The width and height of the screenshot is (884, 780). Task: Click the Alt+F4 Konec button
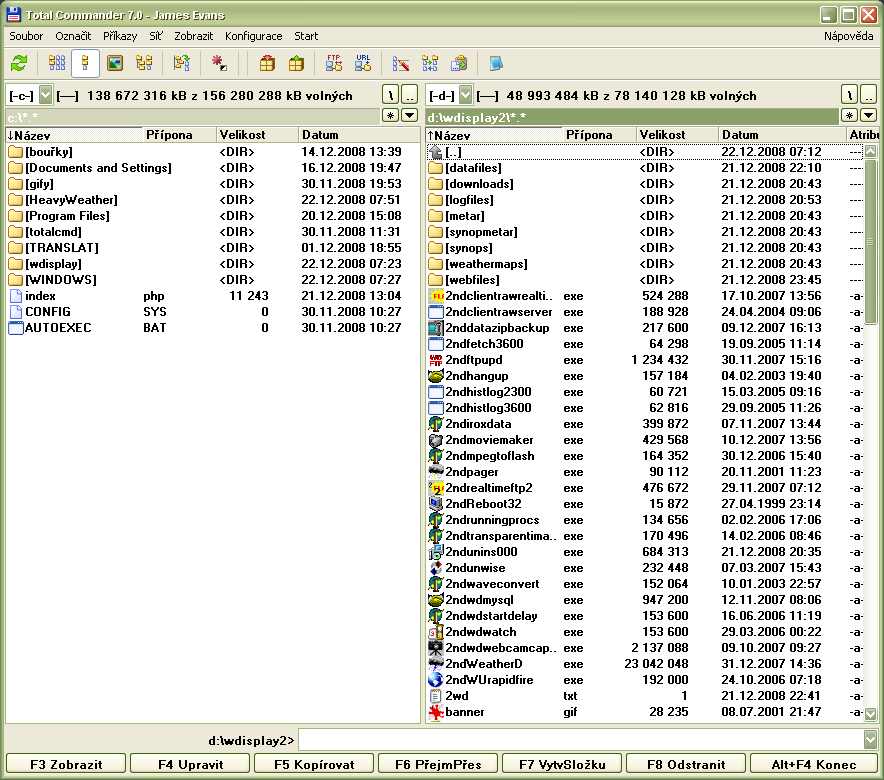814,764
